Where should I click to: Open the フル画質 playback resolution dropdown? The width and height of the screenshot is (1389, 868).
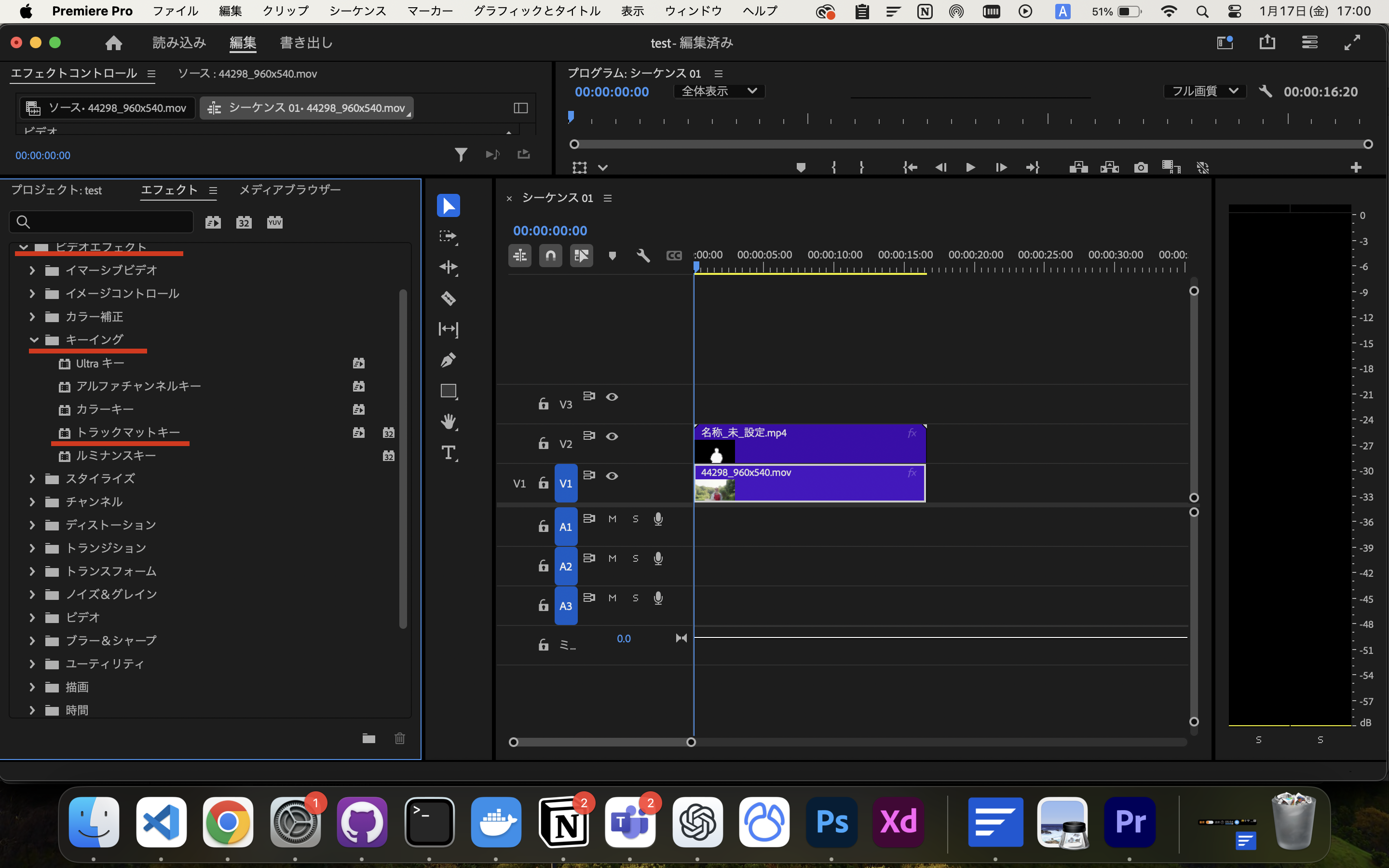click(1205, 91)
